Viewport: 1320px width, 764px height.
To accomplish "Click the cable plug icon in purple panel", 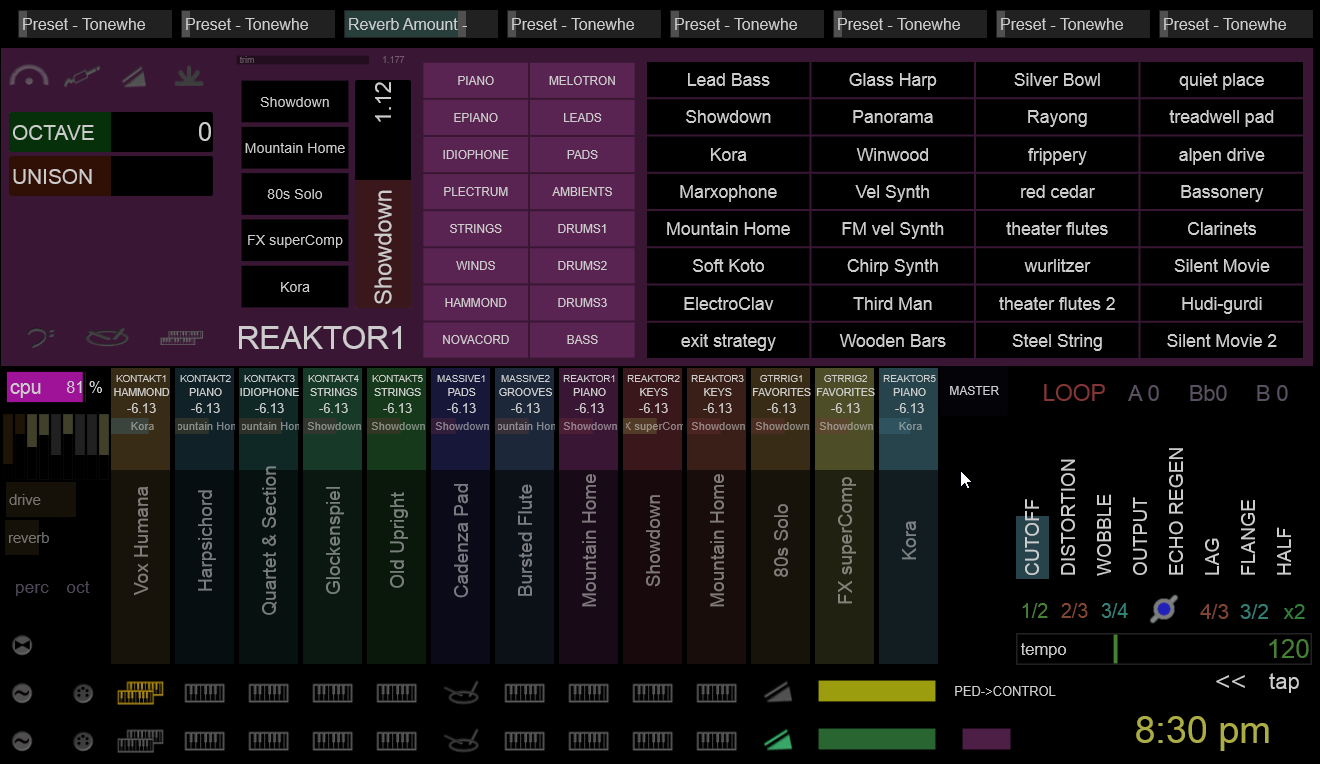I will pos(82,76).
